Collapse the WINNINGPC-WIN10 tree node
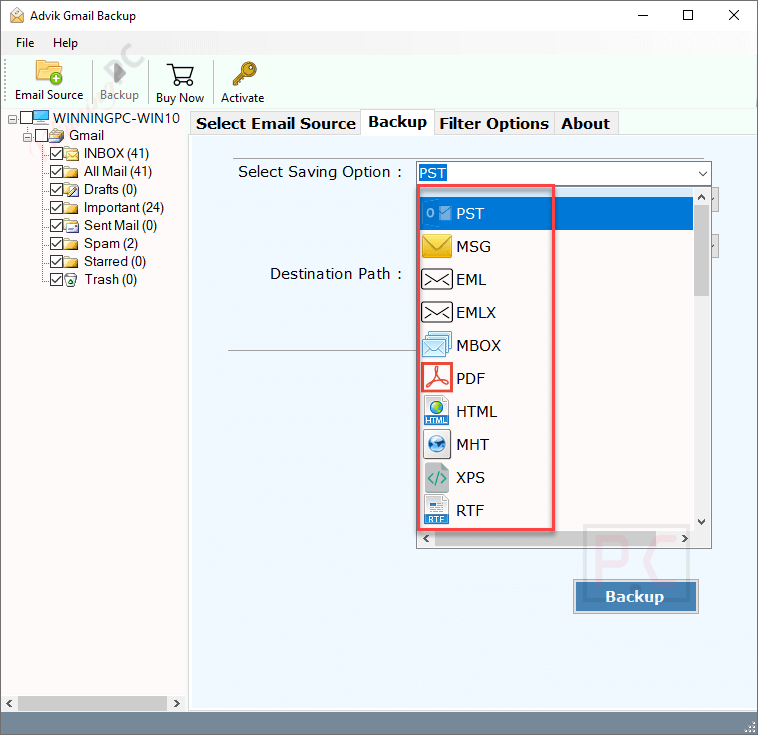758x735 pixels. tap(13, 119)
